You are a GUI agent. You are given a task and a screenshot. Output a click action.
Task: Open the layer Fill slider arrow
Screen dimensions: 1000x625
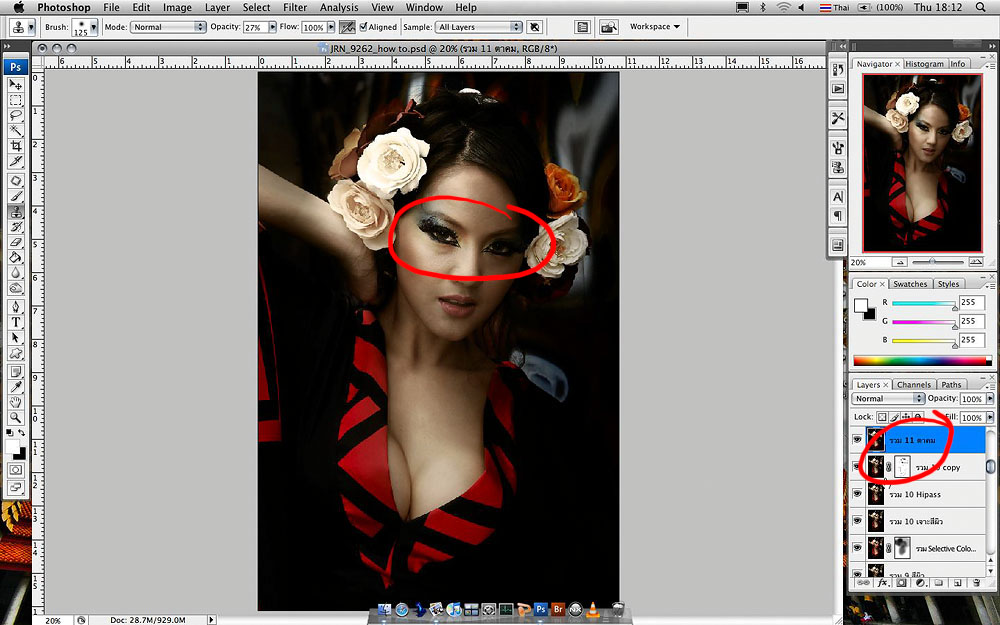tap(990, 417)
